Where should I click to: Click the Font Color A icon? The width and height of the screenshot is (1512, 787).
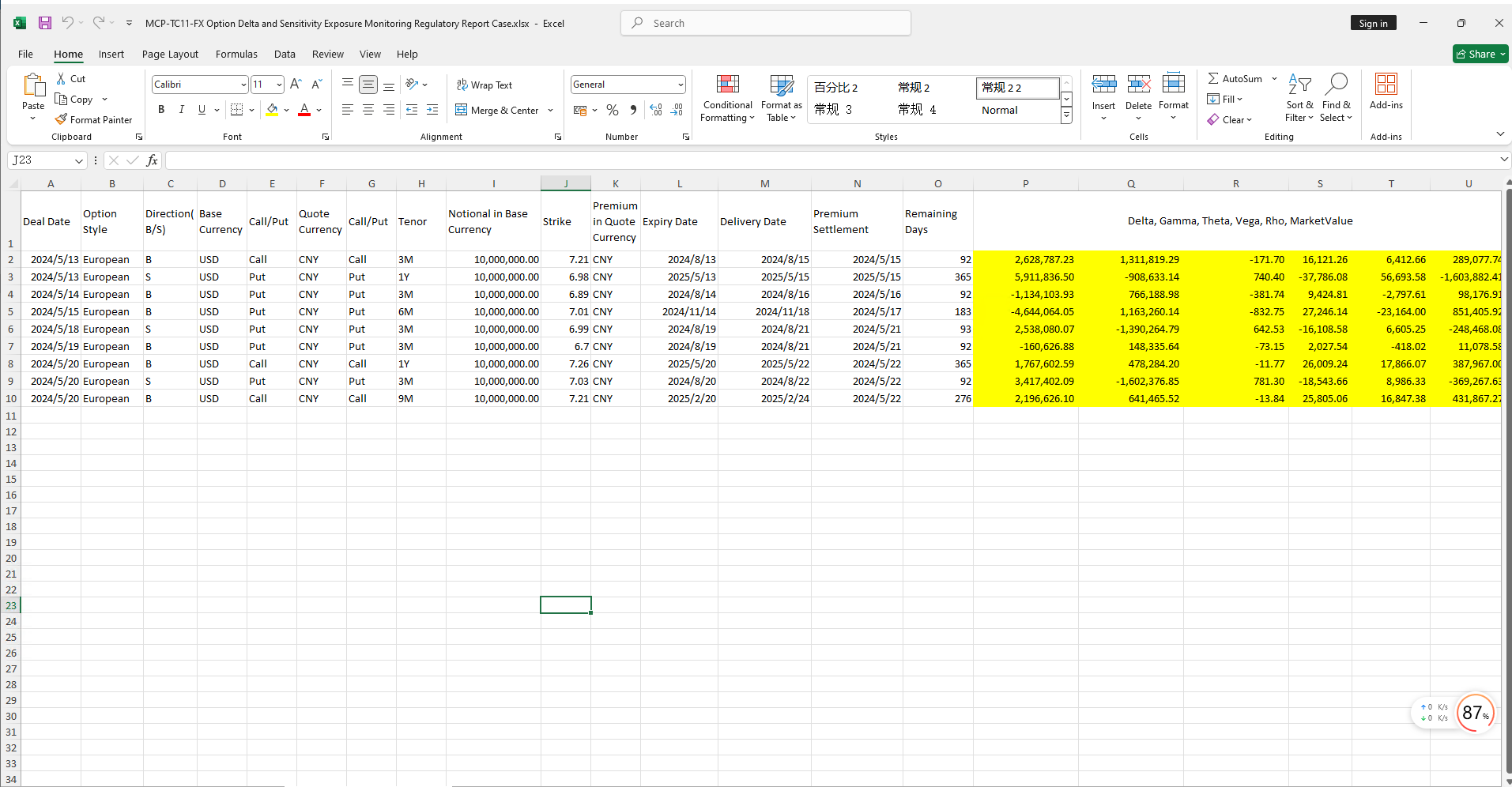[304, 110]
